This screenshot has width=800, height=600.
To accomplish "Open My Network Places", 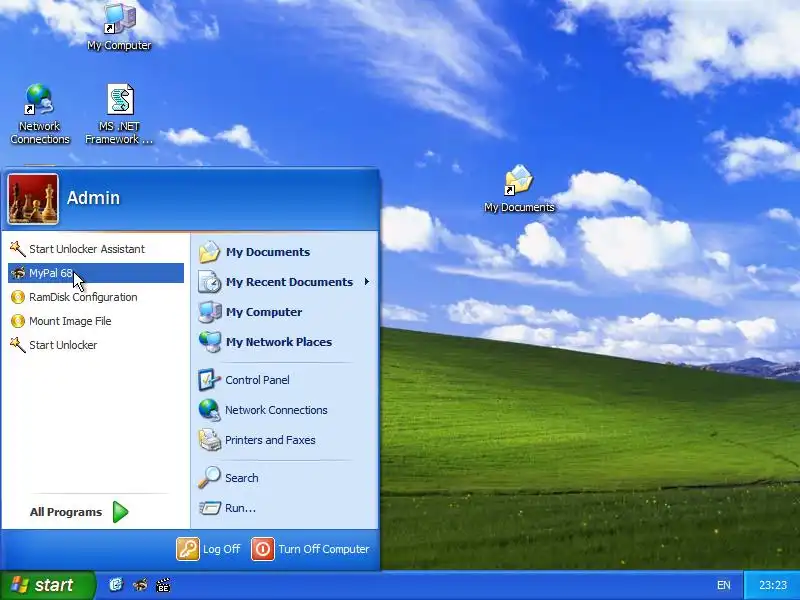I will [x=284, y=342].
